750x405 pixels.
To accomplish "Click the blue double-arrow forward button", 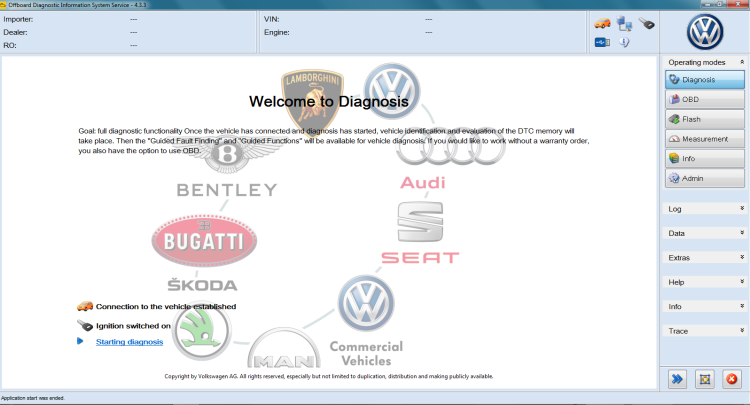I will tap(677, 379).
